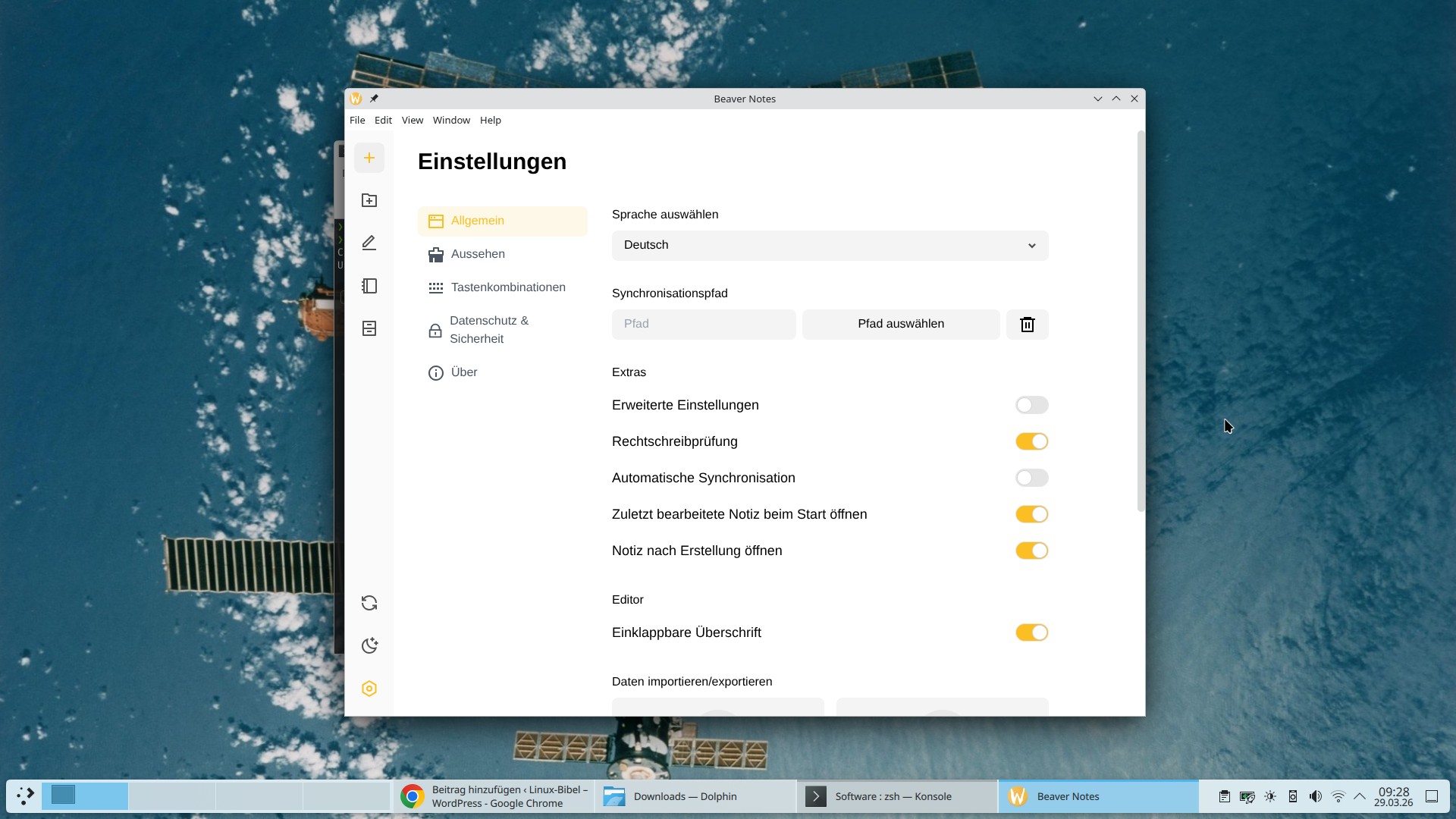Disable Rechtschreibprüfung toggle
This screenshot has width=1456, height=819.
tap(1031, 441)
